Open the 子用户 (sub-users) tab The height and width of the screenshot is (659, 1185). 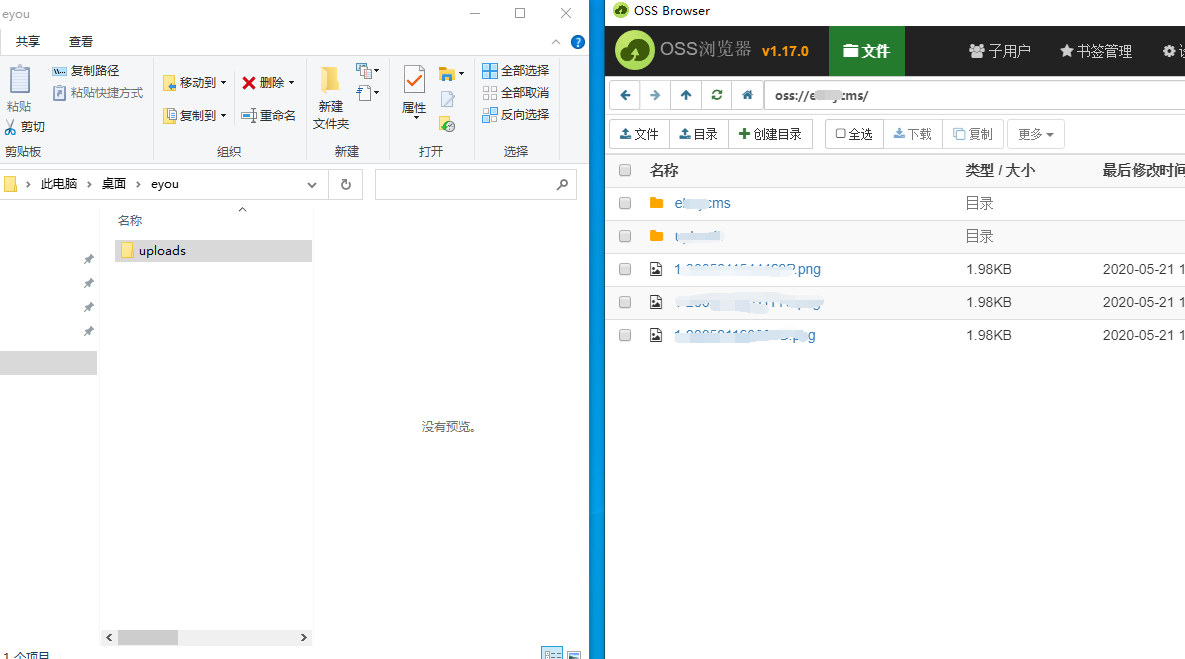1000,51
